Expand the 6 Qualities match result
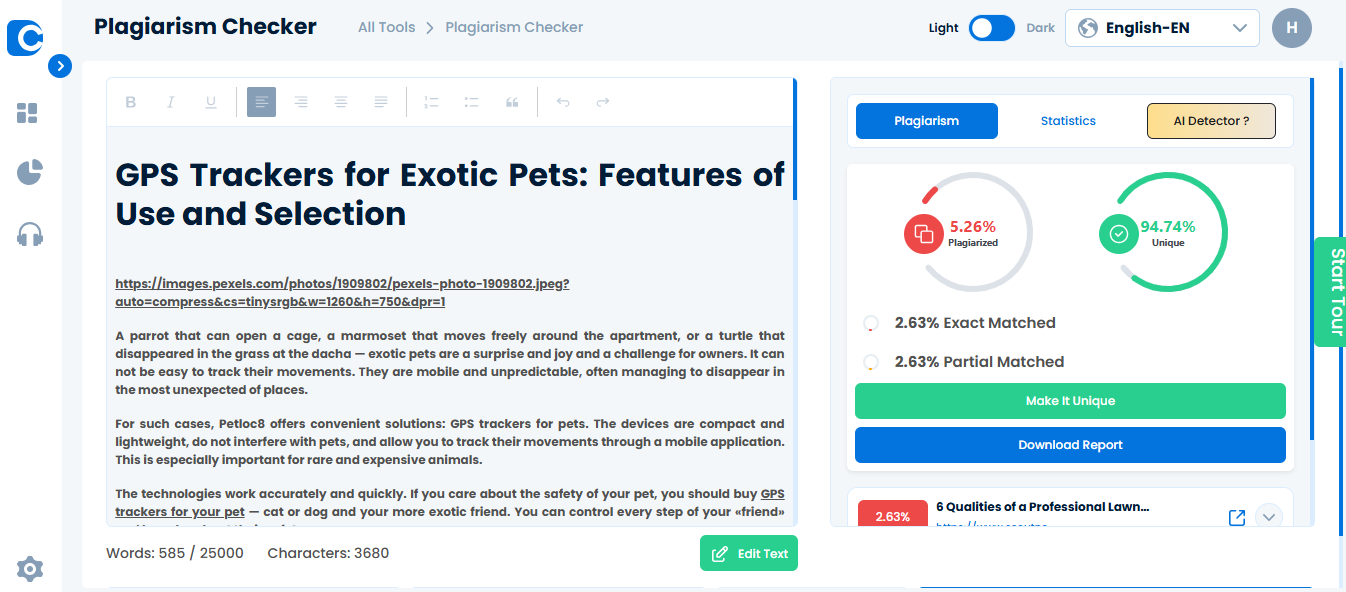Image resolution: width=1346 pixels, height=592 pixels. [x=1269, y=517]
